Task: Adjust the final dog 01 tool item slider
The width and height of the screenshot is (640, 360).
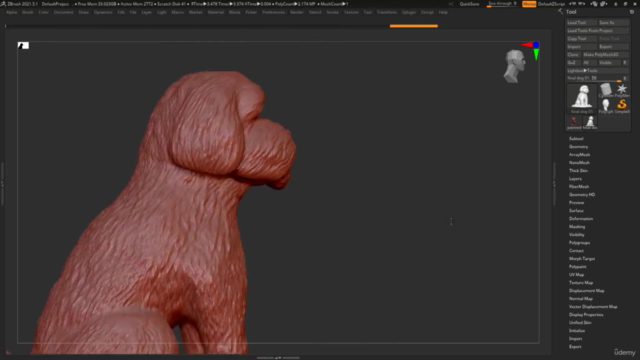Action: pos(594,78)
